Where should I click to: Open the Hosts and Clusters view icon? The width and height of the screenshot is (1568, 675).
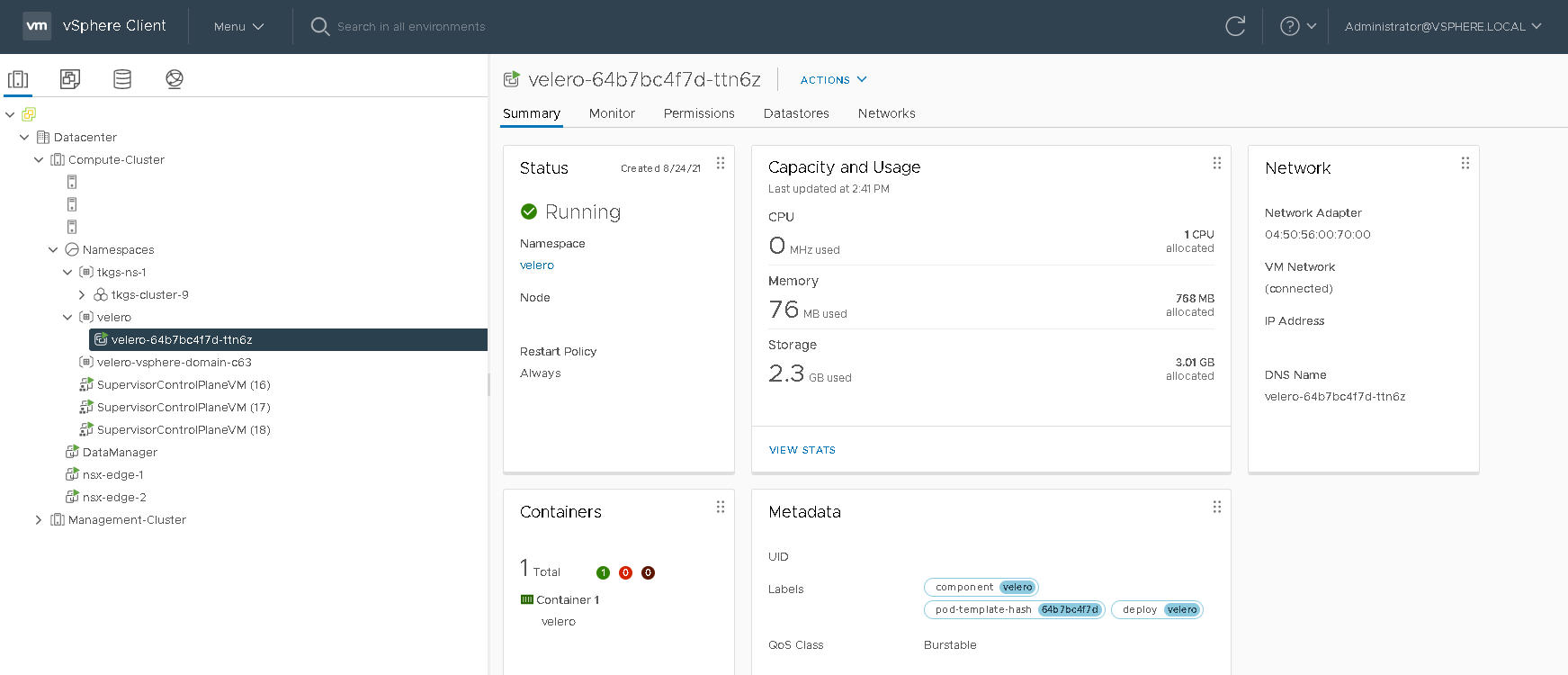pos(18,79)
